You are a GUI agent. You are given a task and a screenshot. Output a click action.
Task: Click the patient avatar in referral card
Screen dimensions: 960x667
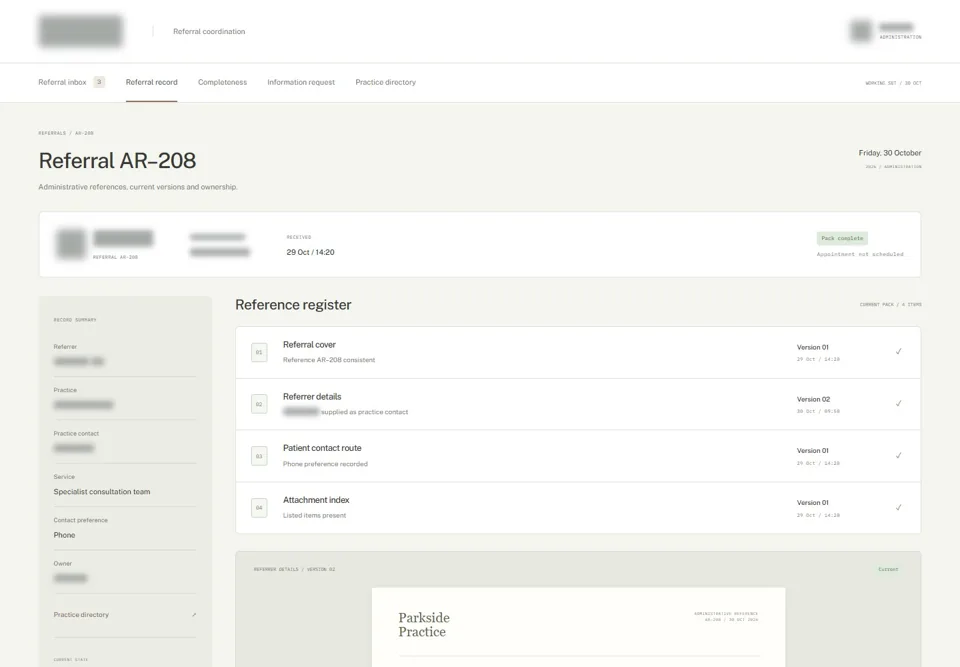pos(71,244)
